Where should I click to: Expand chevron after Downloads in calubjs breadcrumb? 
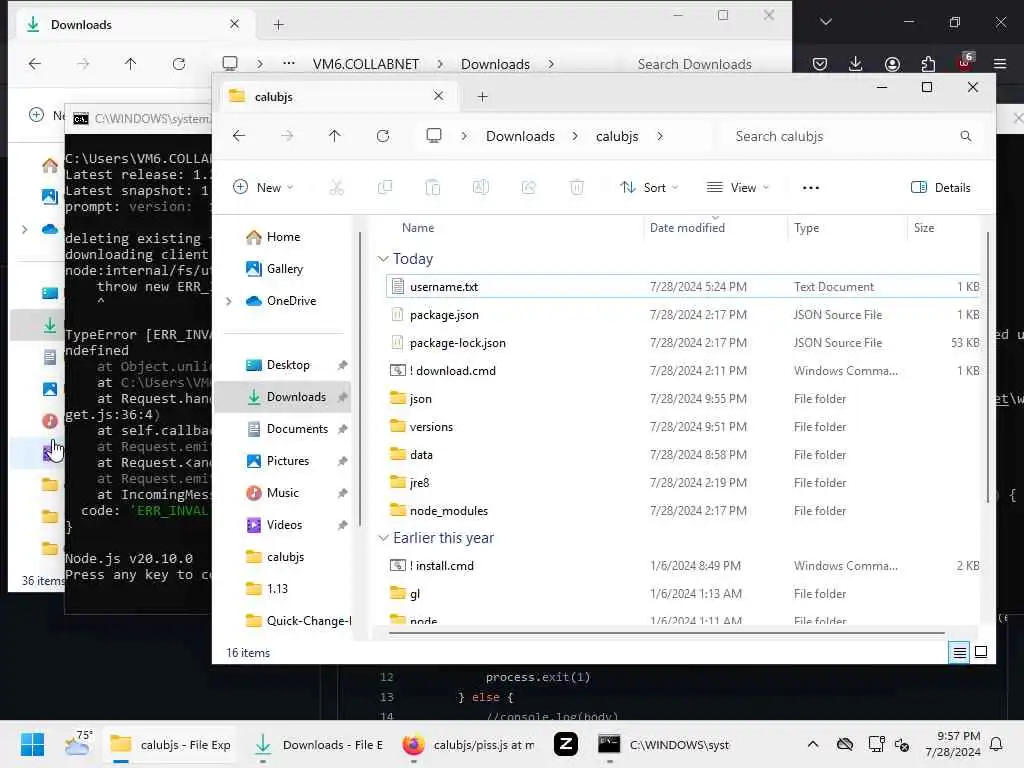[575, 136]
